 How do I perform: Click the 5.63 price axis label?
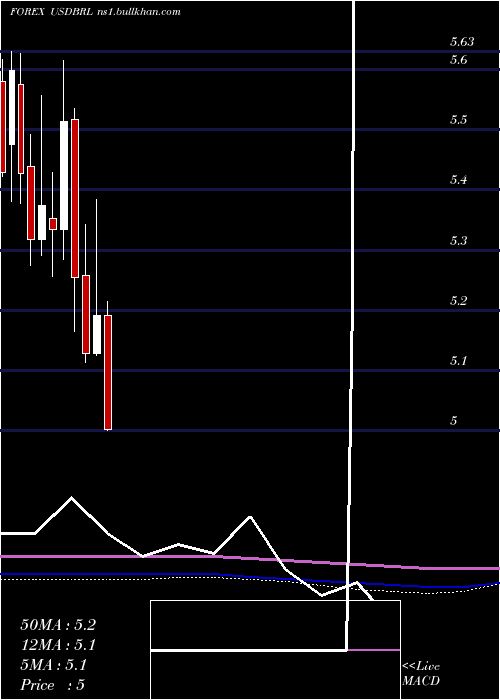(x=462, y=42)
